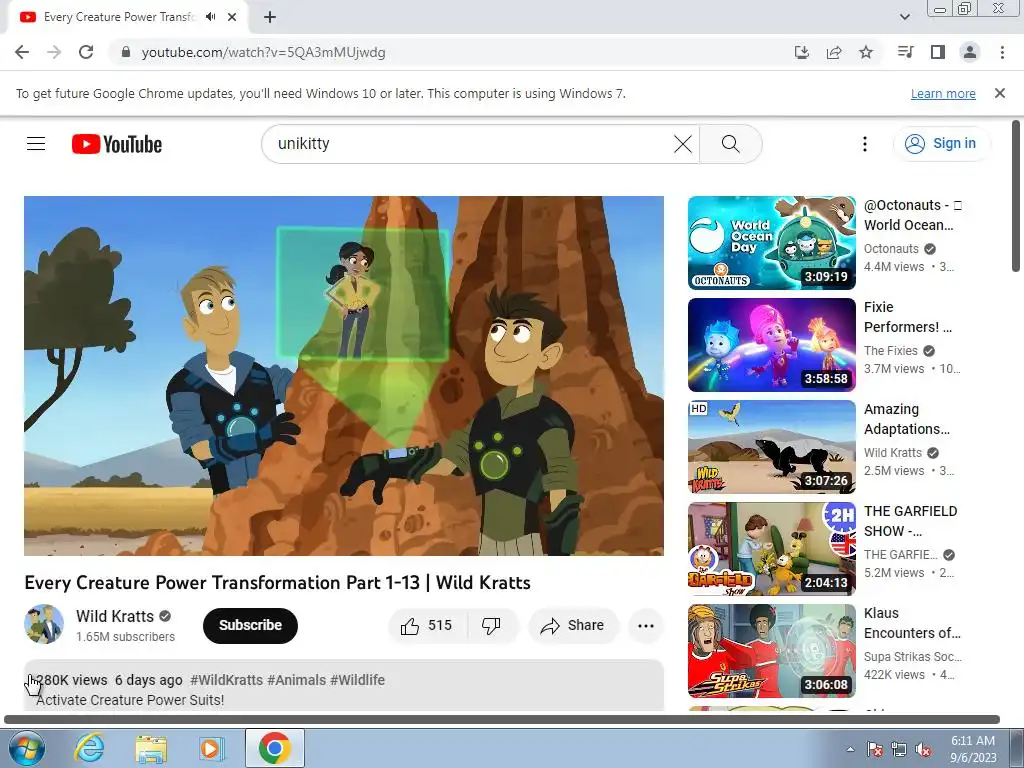
Task: Open the media controls icon
Action: (x=905, y=52)
